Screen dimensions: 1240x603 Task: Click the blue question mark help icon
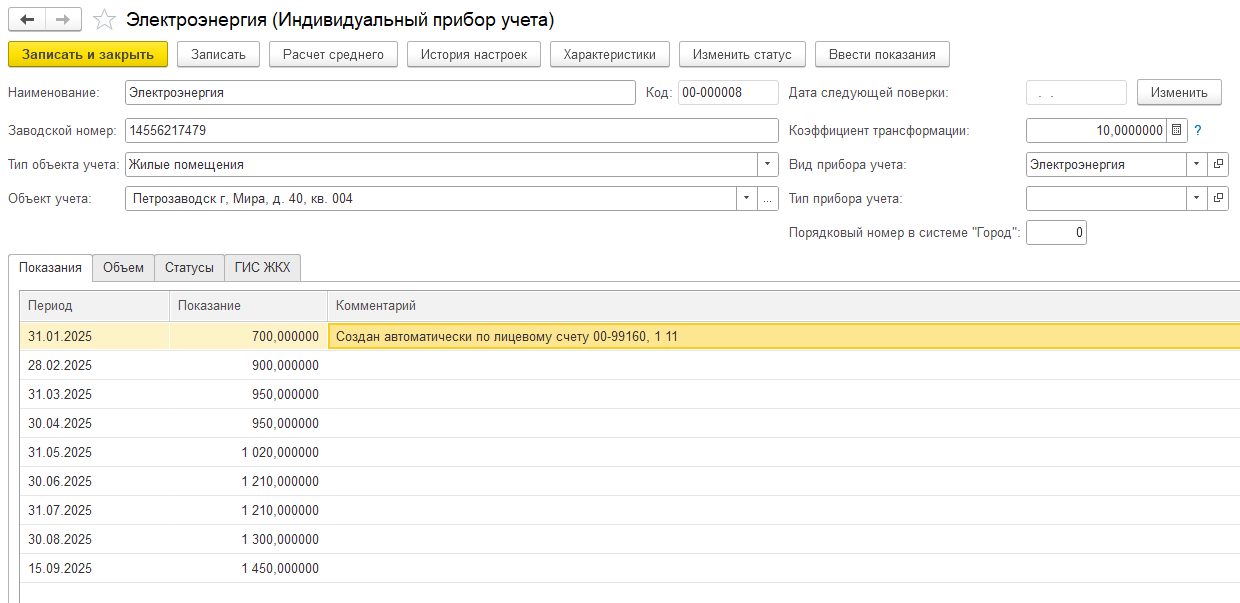1197,131
